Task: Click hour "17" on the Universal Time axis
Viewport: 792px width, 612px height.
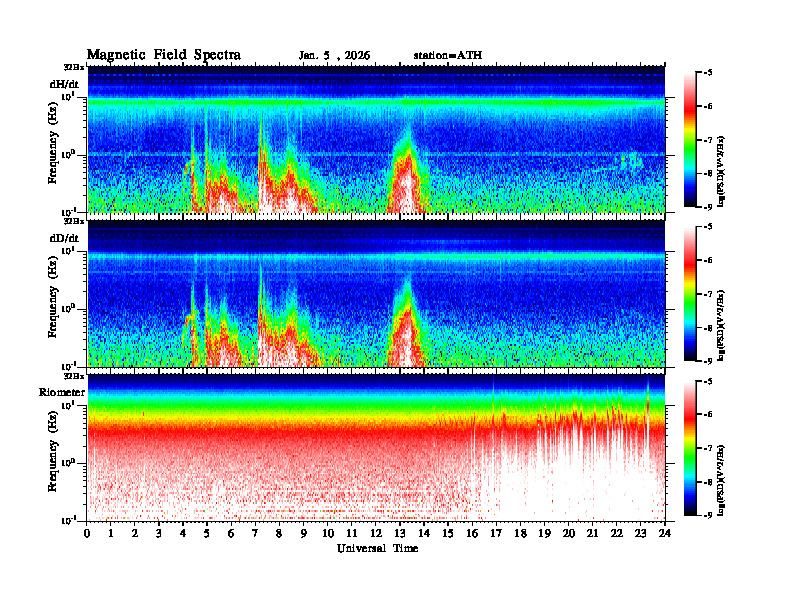Action: click(496, 534)
